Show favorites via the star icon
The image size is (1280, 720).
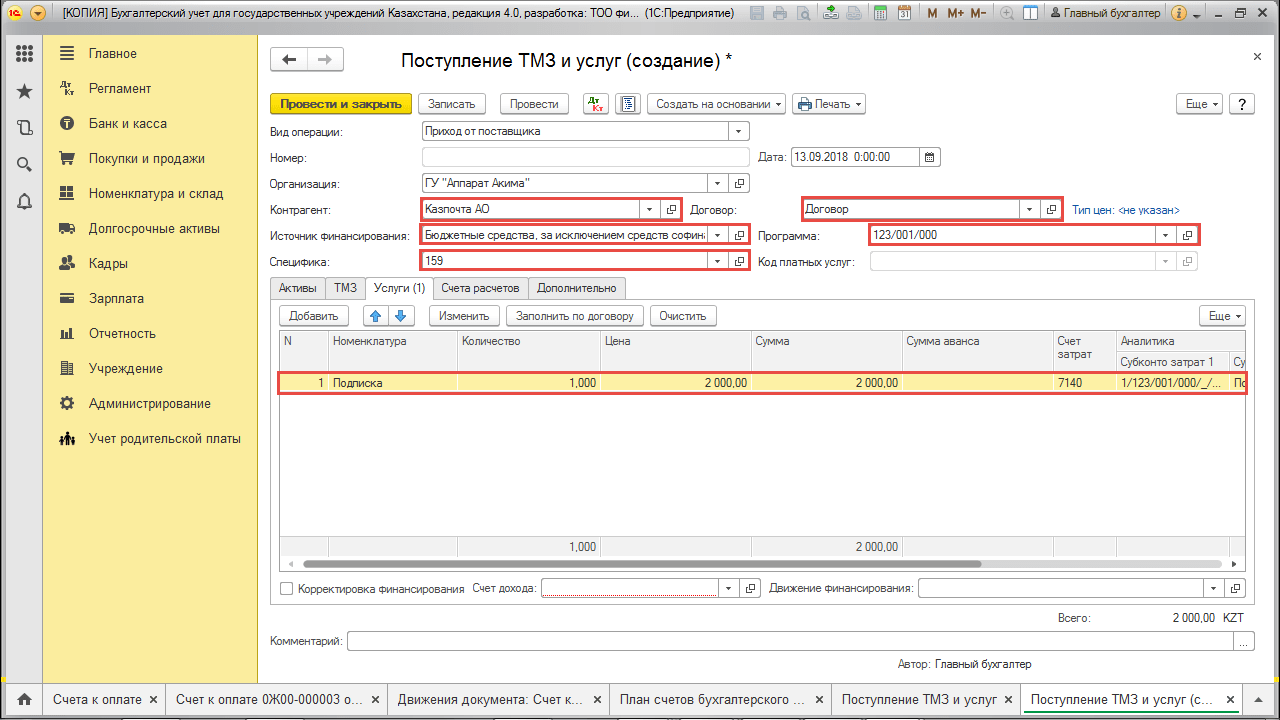coord(24,90)
